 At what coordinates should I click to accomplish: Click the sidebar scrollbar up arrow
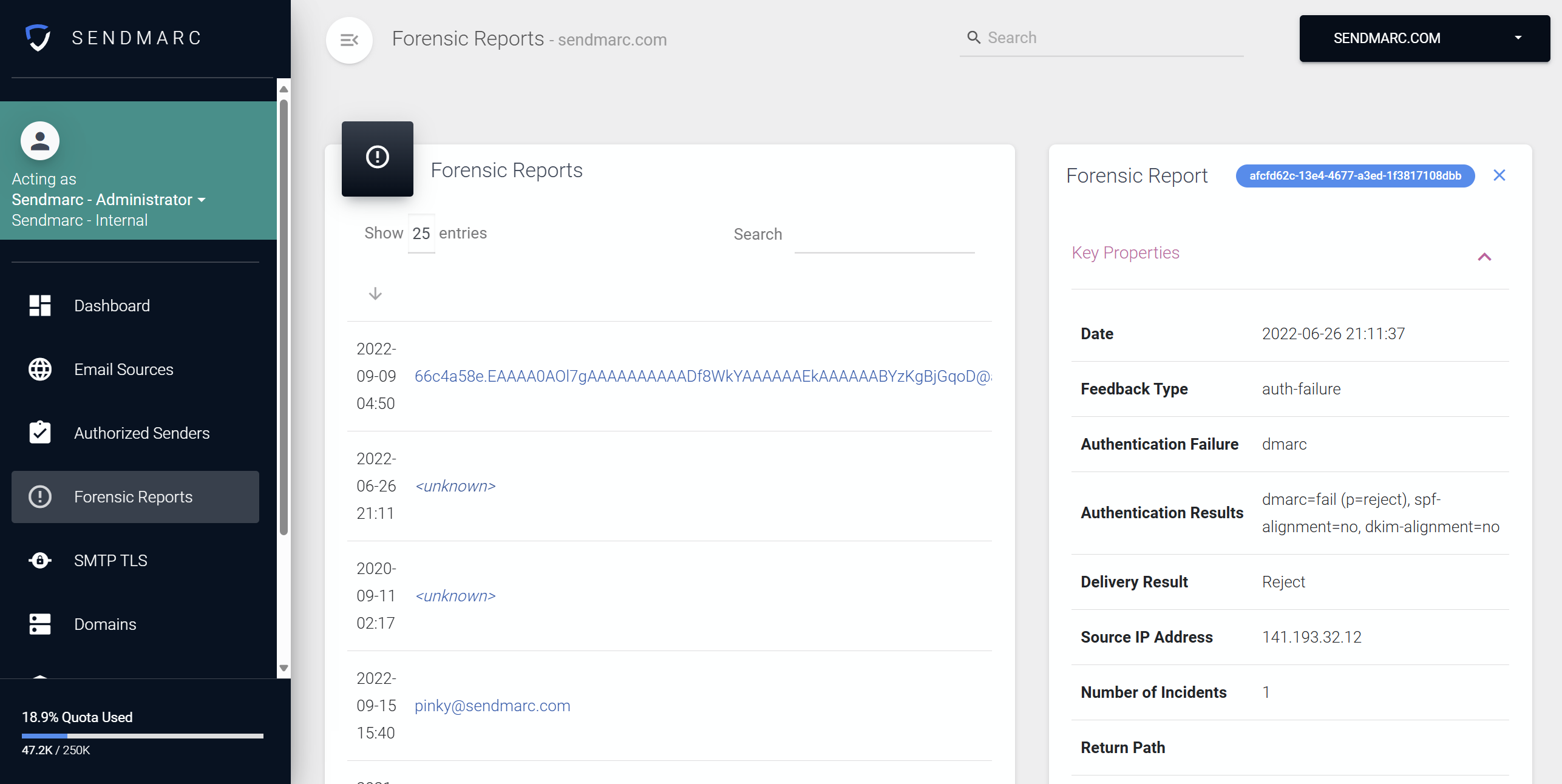click(x=284, y=89)
